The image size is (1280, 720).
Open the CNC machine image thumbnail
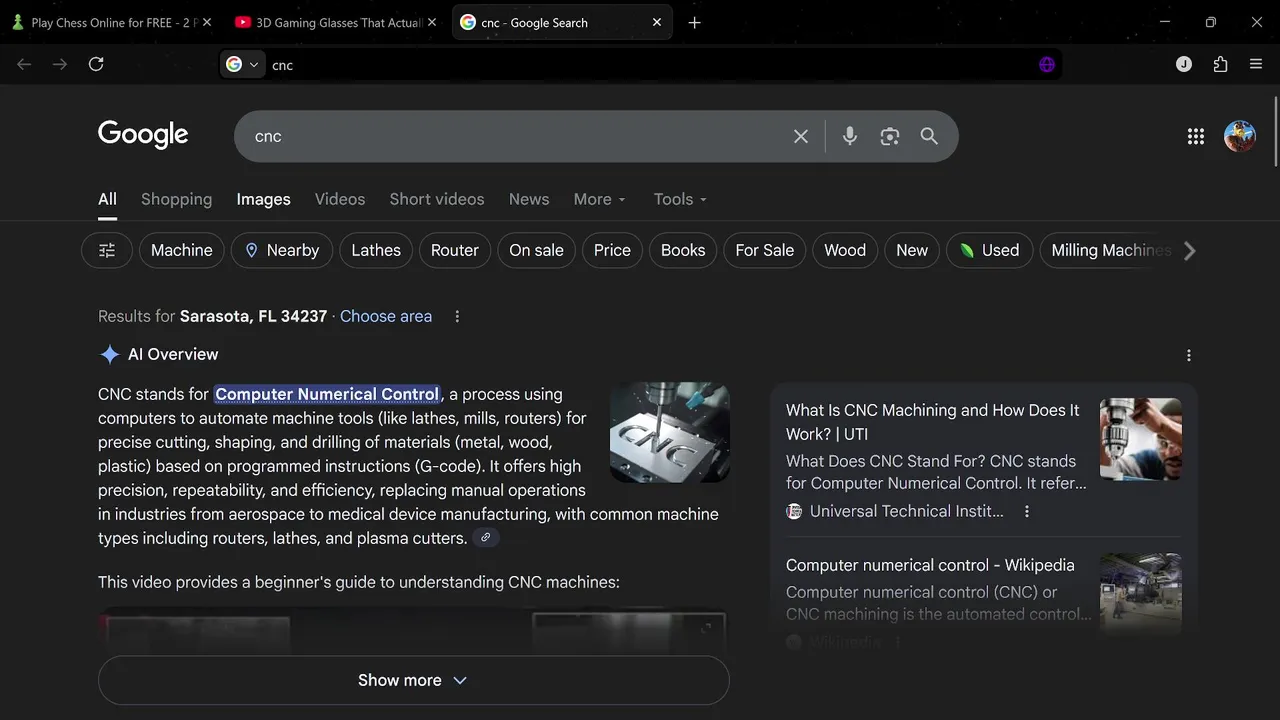[x=670, y=432]
